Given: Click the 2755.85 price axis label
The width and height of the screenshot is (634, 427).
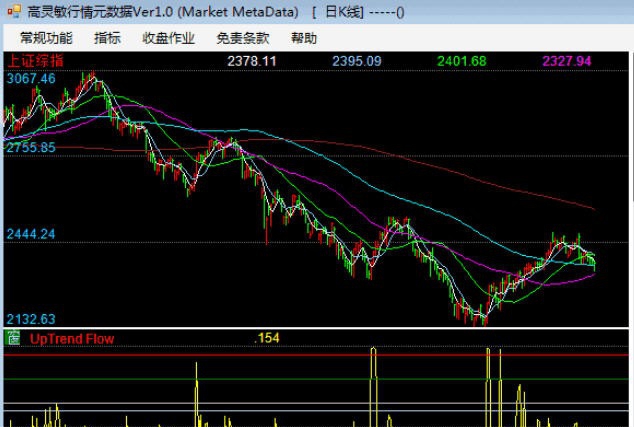Looking at the screenshot, I should [30, 147].
